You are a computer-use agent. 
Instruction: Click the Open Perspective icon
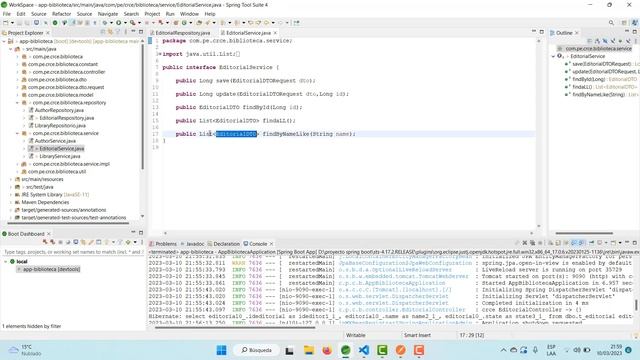(x=624, y=23)
